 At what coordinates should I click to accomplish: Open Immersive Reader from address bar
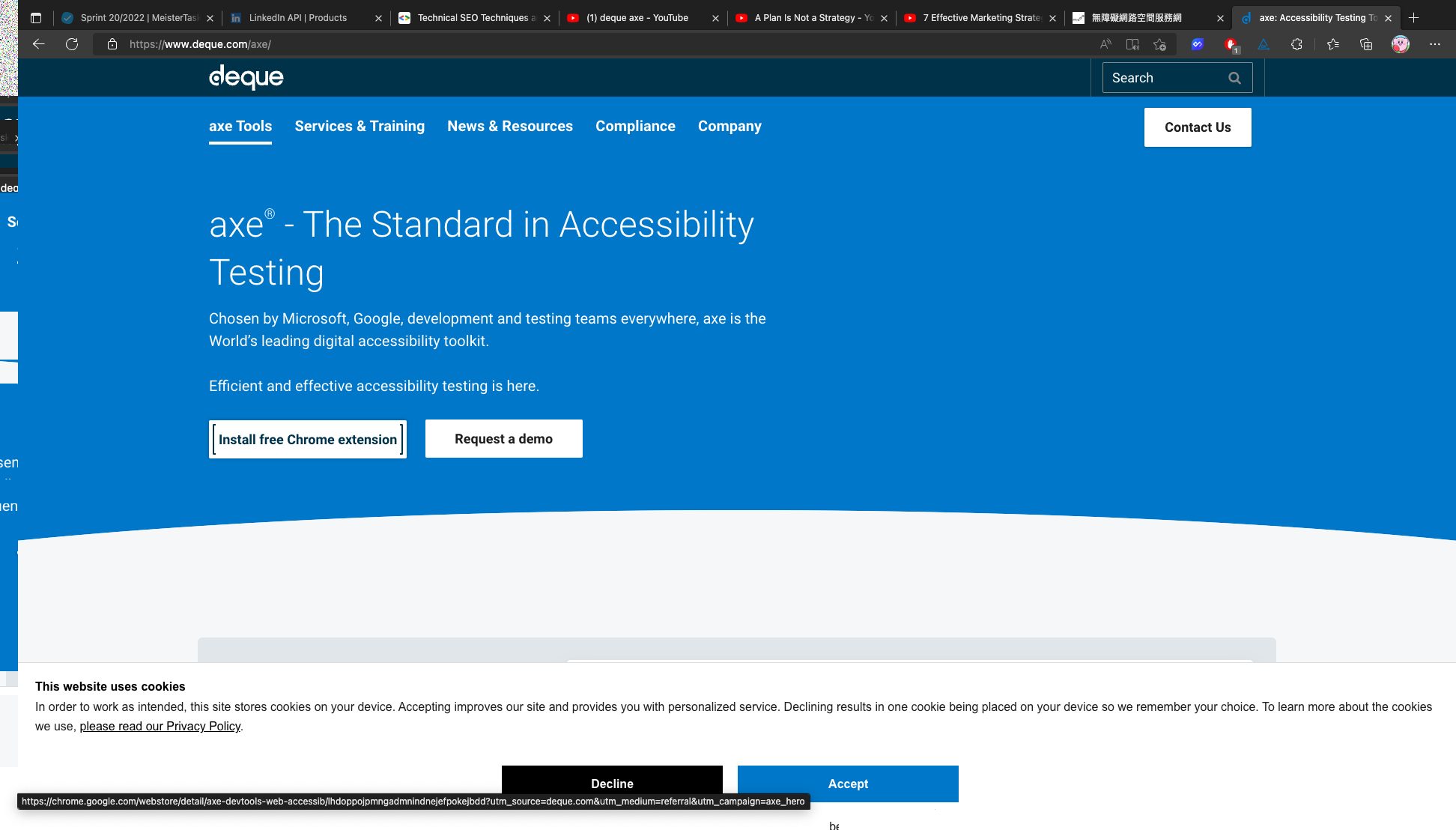[x=1132, y=44]
